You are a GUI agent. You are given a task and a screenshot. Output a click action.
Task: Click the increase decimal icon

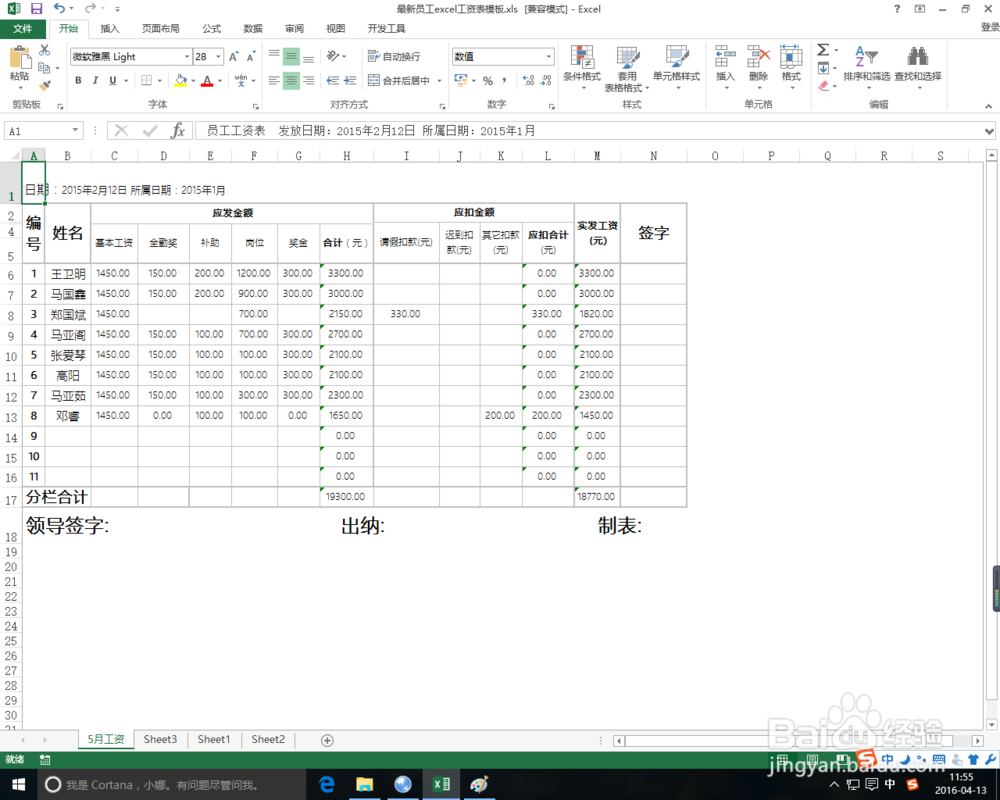point(529,80)
